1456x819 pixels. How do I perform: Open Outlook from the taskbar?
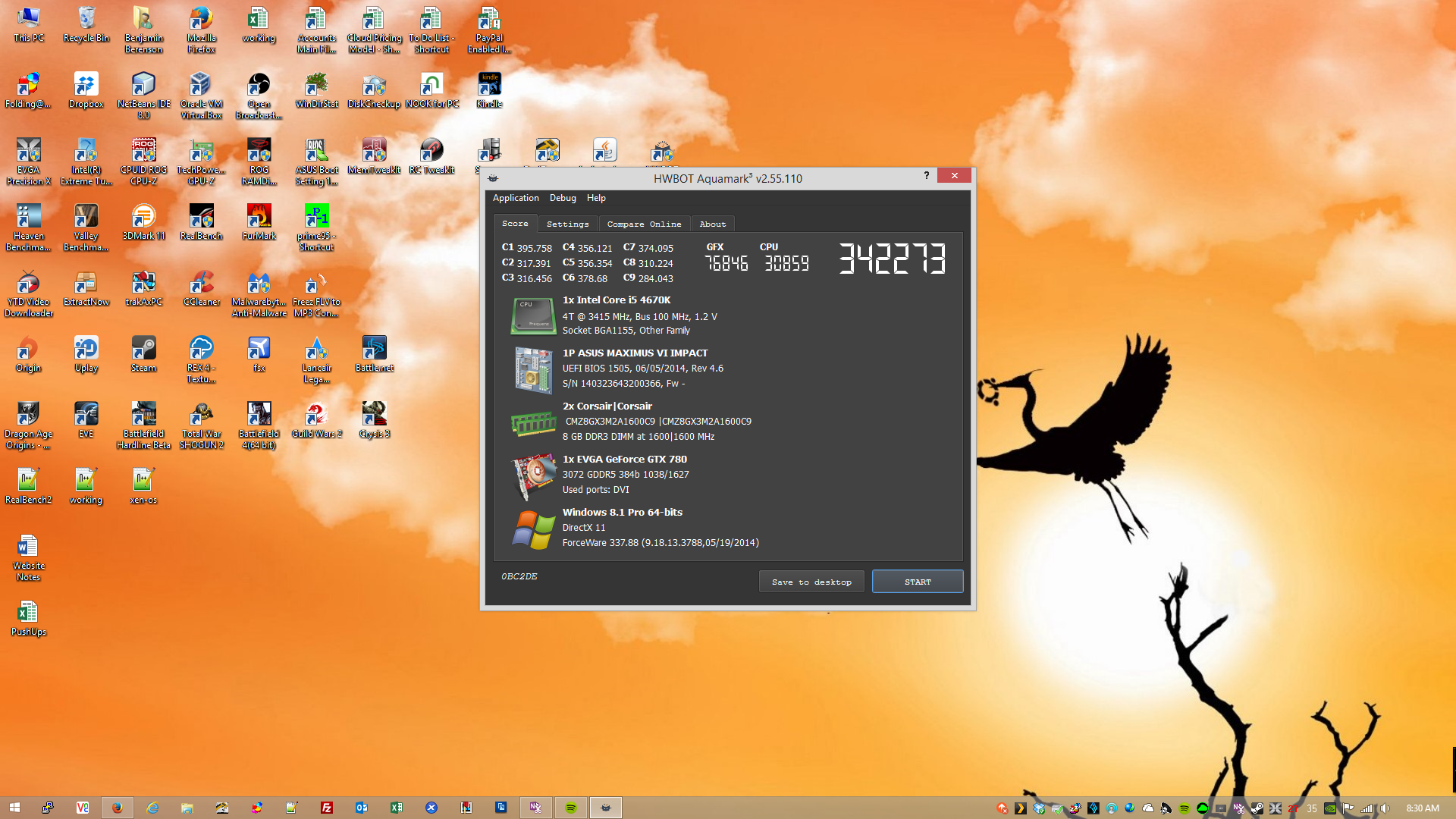coord(362,808)
